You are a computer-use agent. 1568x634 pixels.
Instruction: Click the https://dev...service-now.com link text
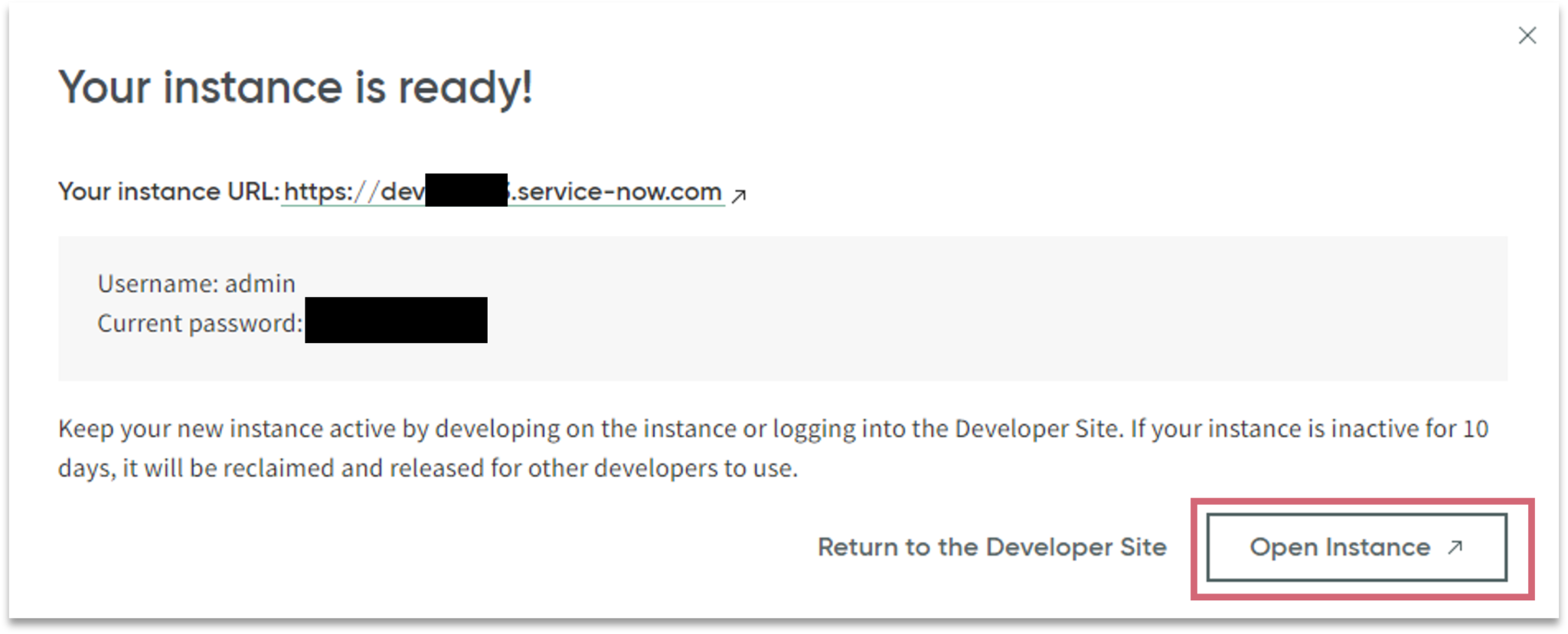coord(501,191)
